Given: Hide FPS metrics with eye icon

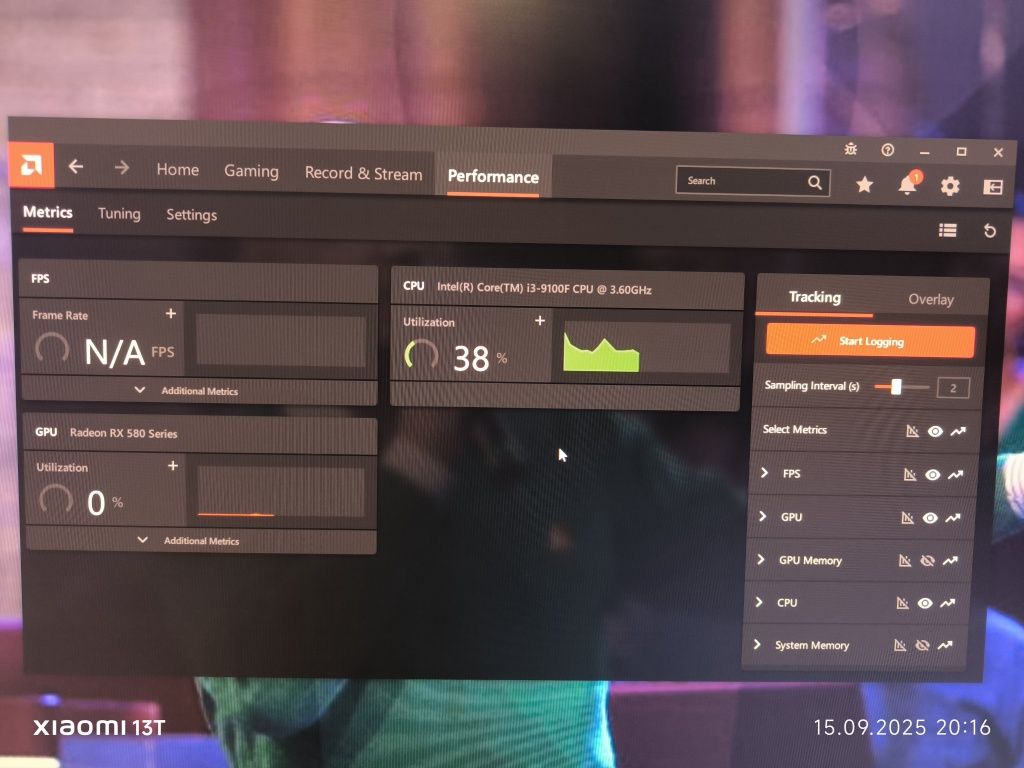Looking at the screenshot, I should point(933,475).
